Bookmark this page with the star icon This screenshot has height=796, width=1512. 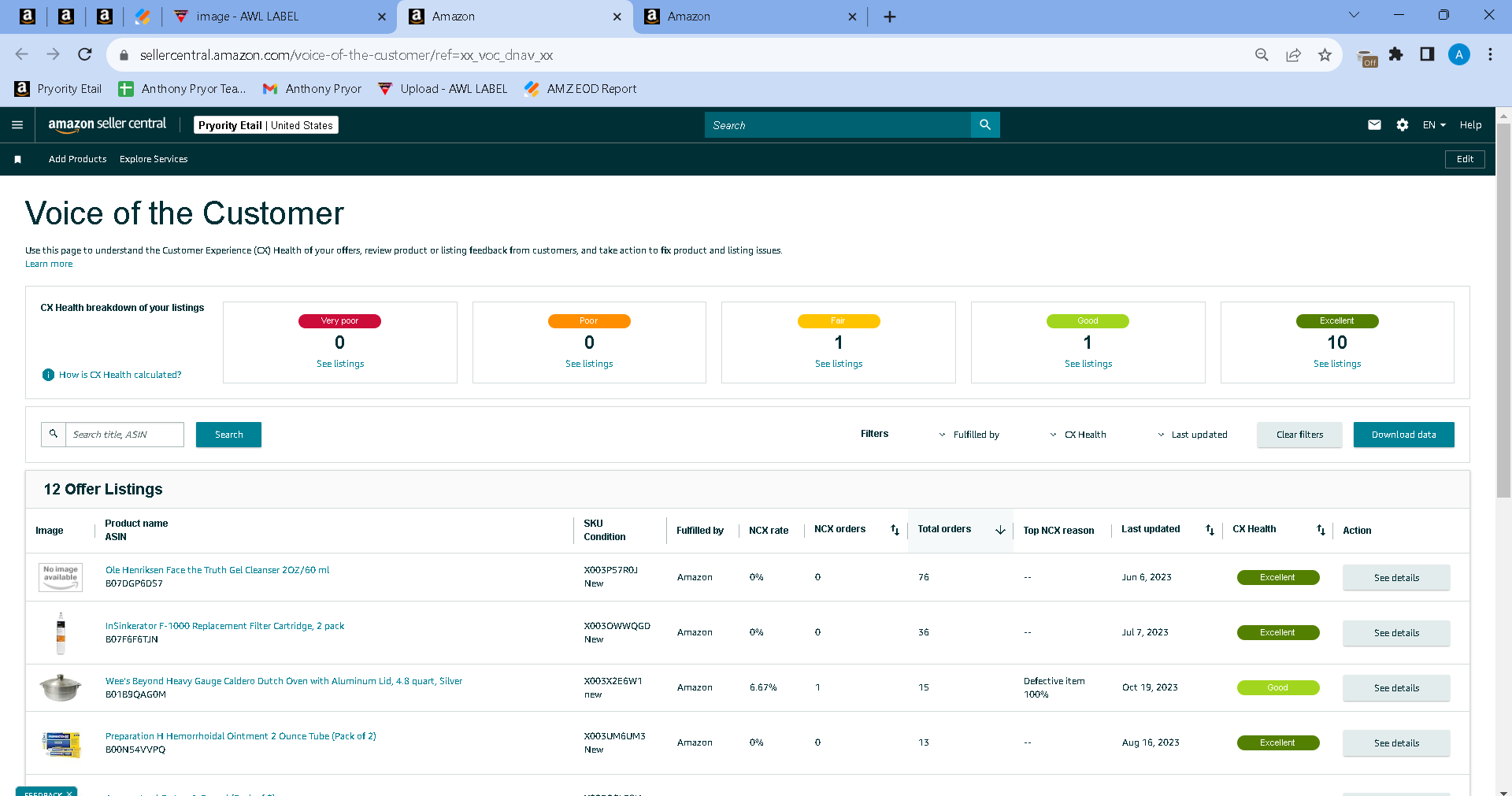click(1325, 54)
